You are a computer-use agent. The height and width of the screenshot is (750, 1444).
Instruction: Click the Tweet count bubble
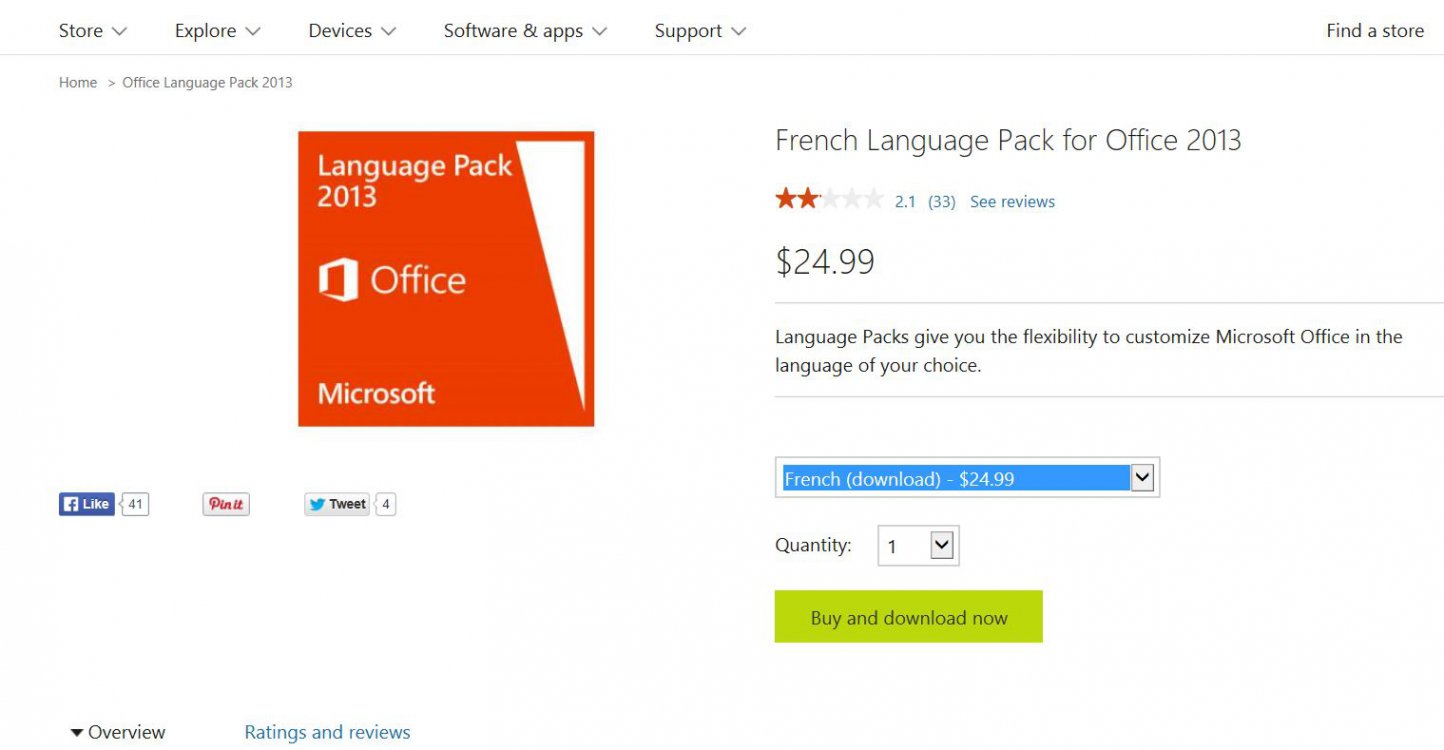[386, 504]
